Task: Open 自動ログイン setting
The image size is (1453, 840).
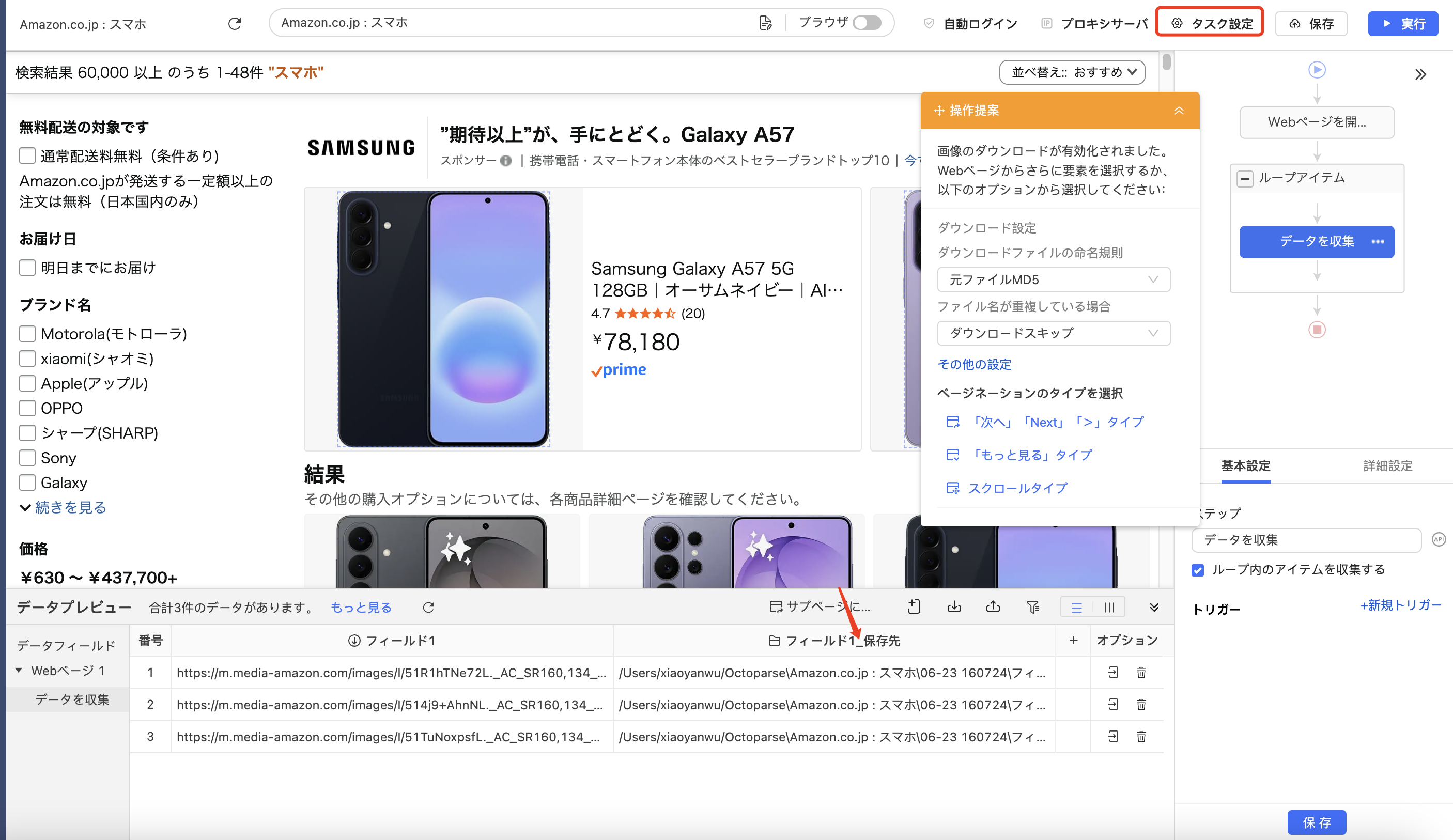Action: point(970,24)
